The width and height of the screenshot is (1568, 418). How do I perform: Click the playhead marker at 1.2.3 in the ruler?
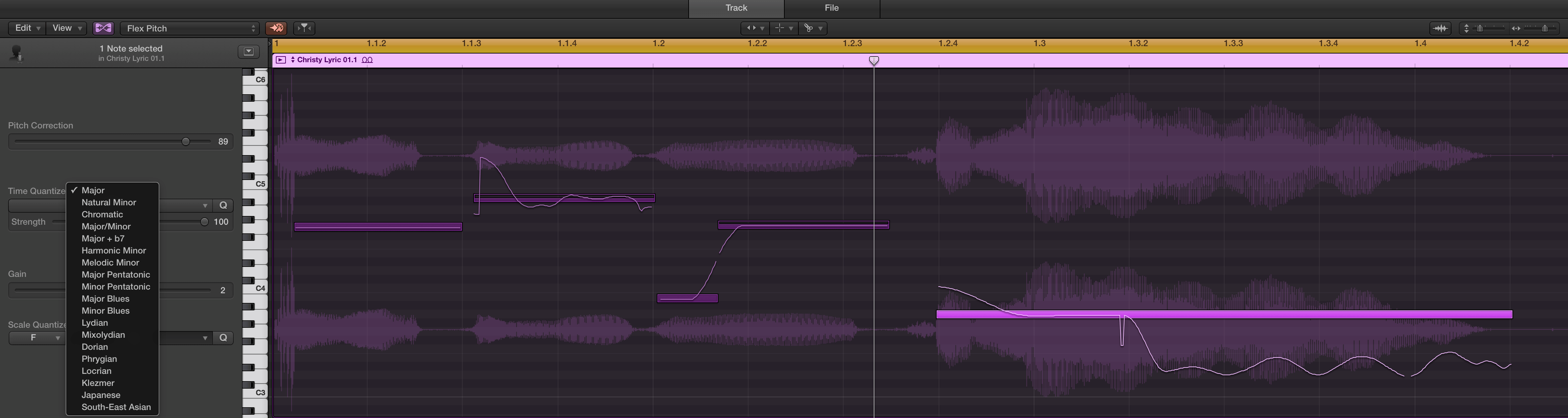[x=875, y=60]
